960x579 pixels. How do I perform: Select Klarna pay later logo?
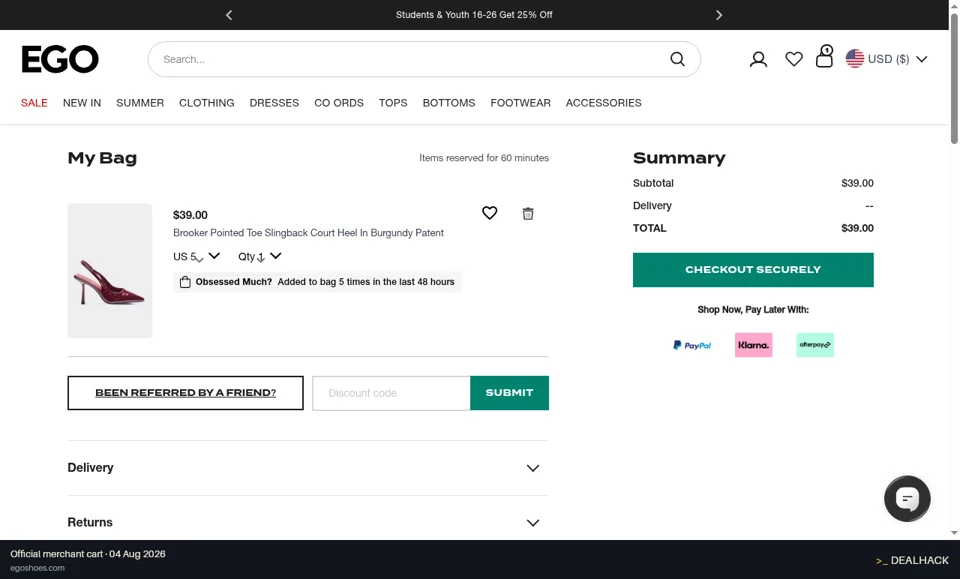[753, 345]
